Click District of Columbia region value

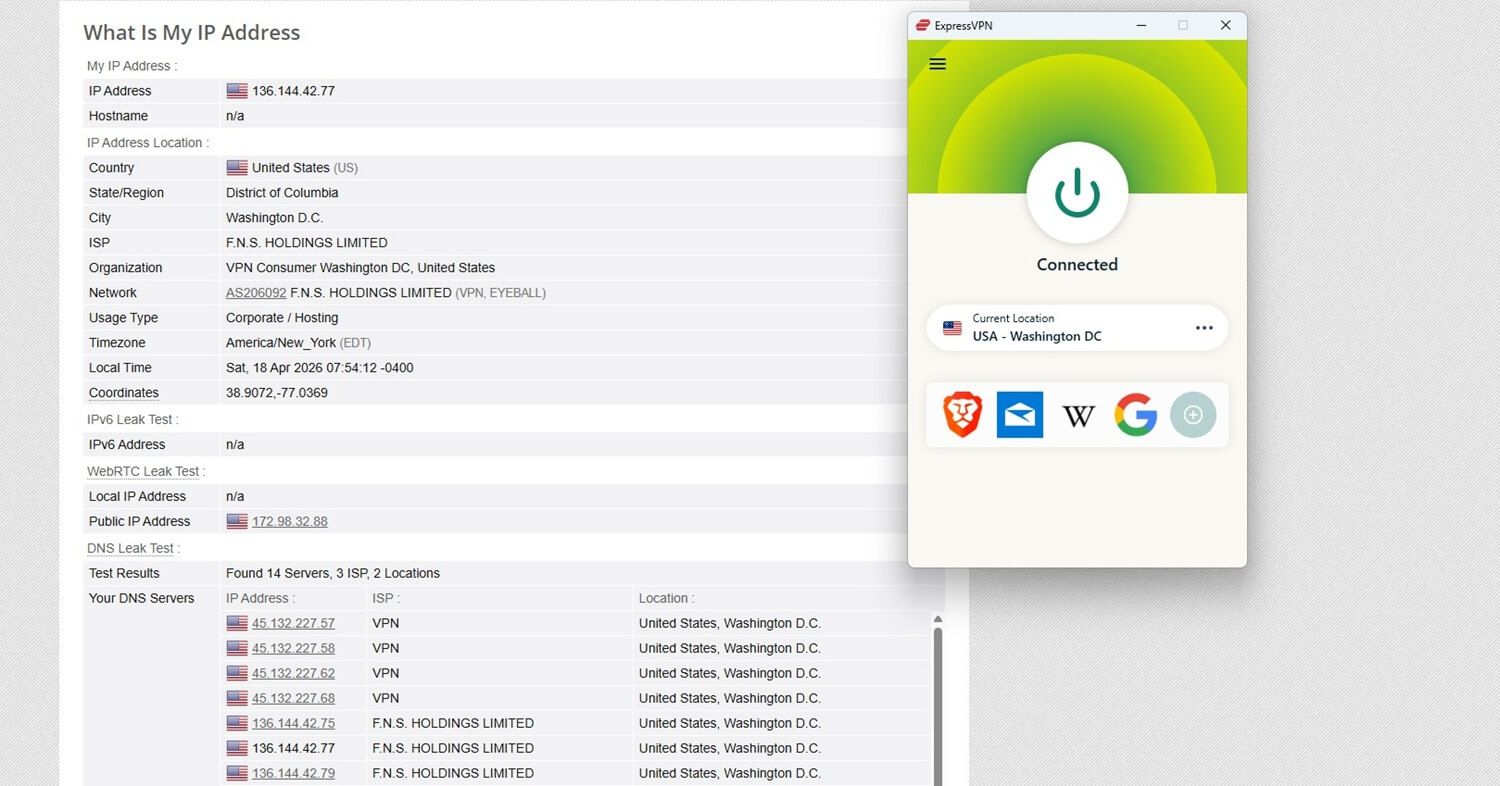pyautogui.click(x=282, y=193)
